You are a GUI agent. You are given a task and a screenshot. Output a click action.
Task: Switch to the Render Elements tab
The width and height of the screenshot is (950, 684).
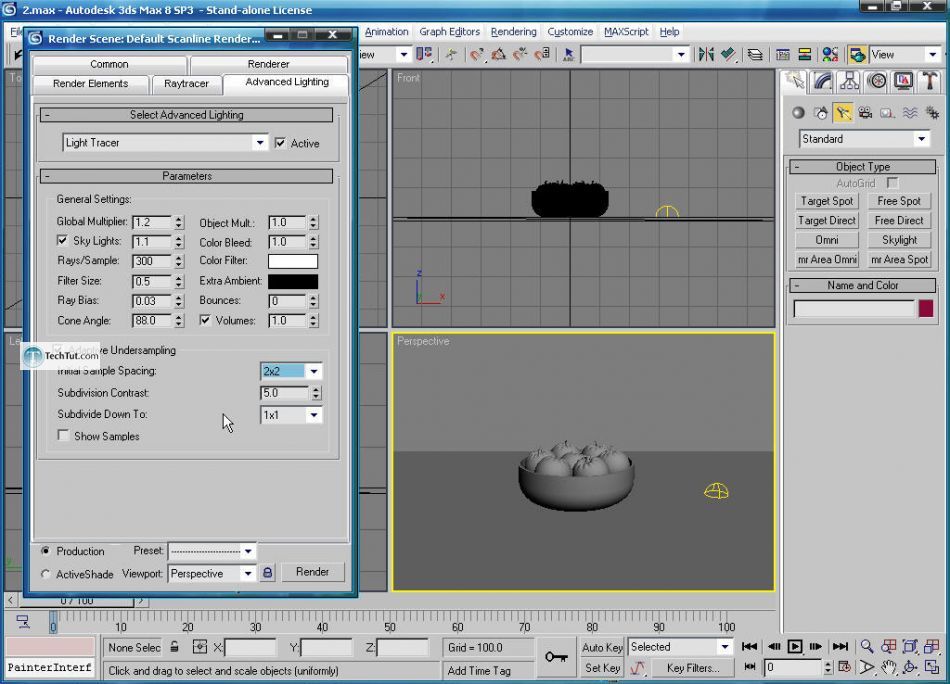(x=90, y=84)
